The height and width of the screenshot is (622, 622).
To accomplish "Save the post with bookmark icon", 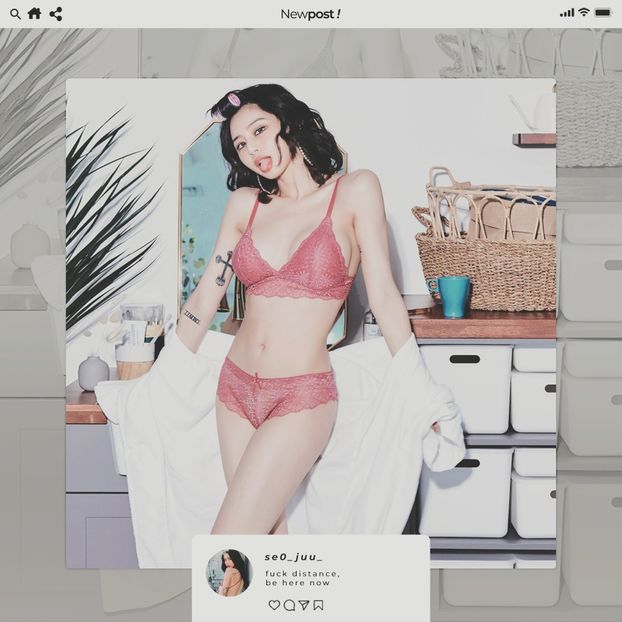I will coord(318,605).
